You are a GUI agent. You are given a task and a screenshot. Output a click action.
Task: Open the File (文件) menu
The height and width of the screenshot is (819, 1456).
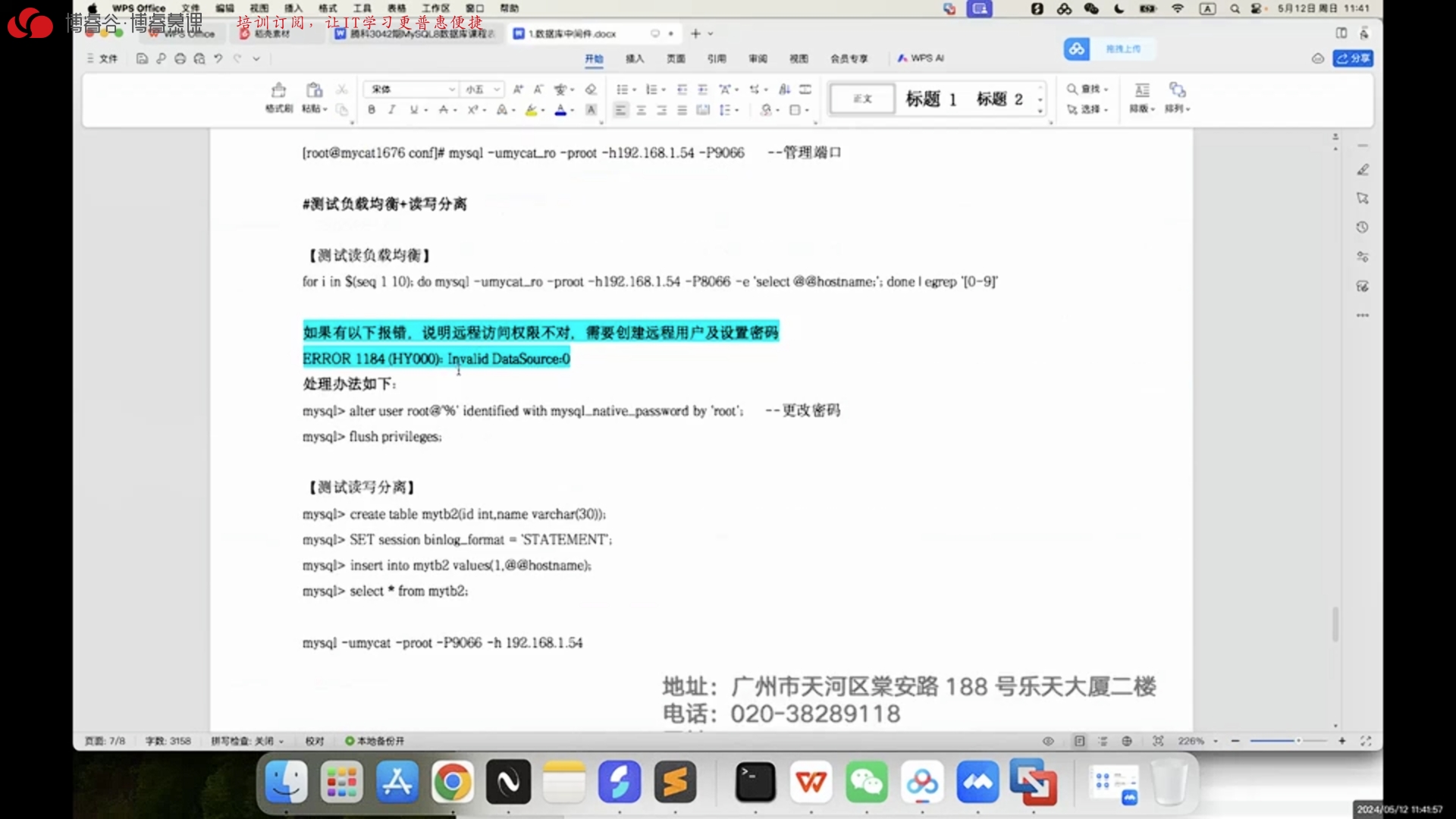tap(102, 58)
